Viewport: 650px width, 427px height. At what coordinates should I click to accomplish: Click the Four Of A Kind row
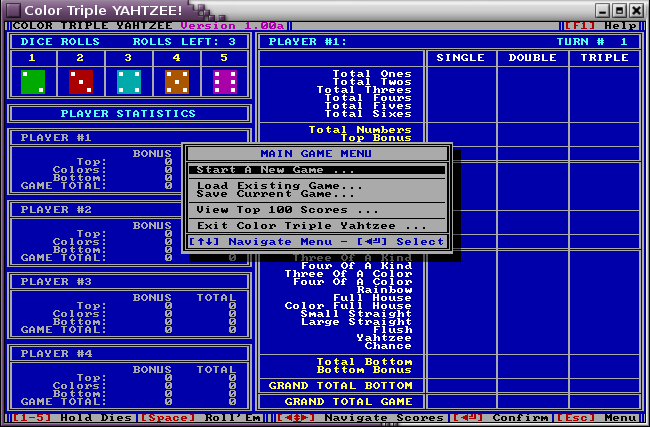357,266
